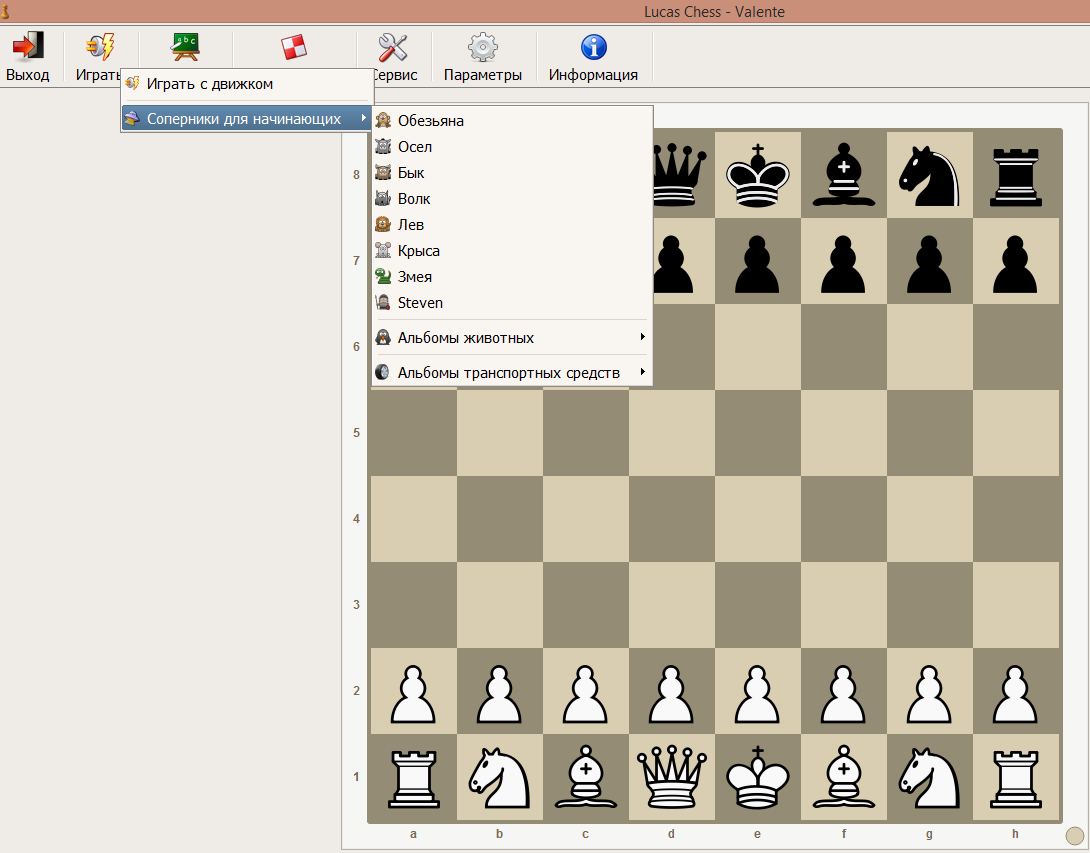The image size is (1090, 853).
Task: Pick the Steven opponent entry
Action: [512, 302]
